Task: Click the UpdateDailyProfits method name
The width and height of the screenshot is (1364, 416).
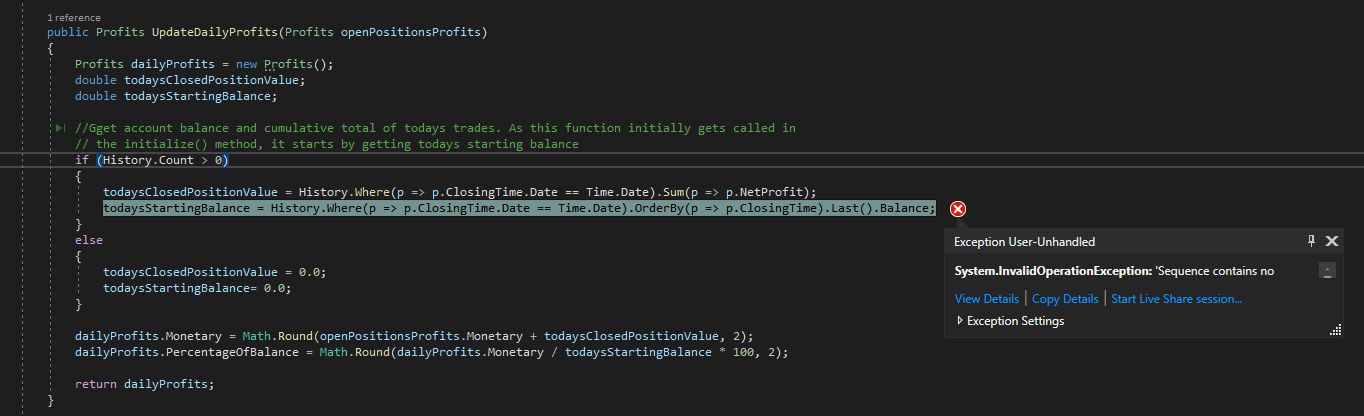Action: point(213,32)
